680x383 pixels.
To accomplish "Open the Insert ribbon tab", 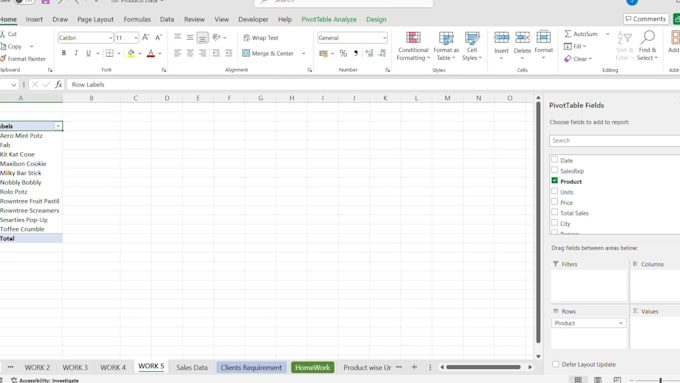I will (34, 19).
